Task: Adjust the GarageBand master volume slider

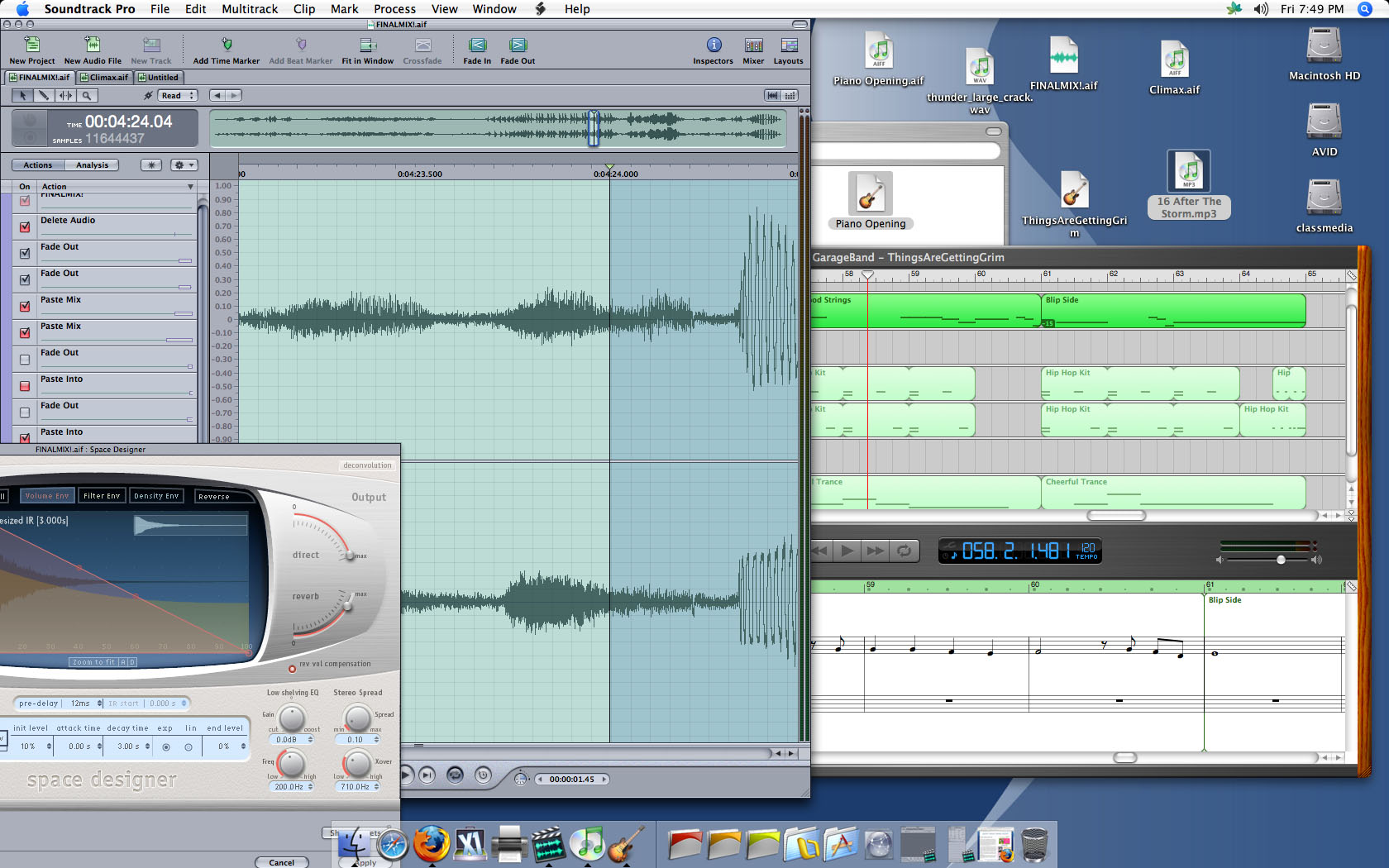Action: coord(1280,560)
